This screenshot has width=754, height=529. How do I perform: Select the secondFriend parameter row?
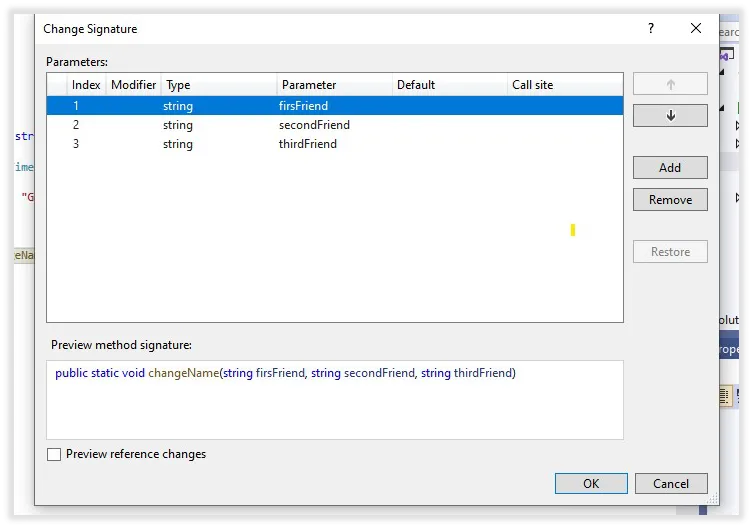(x=335, y=125)
